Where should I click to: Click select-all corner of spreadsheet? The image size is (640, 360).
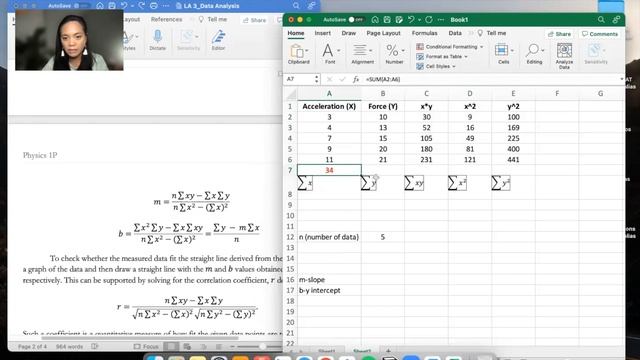click(x=290, y=94)
